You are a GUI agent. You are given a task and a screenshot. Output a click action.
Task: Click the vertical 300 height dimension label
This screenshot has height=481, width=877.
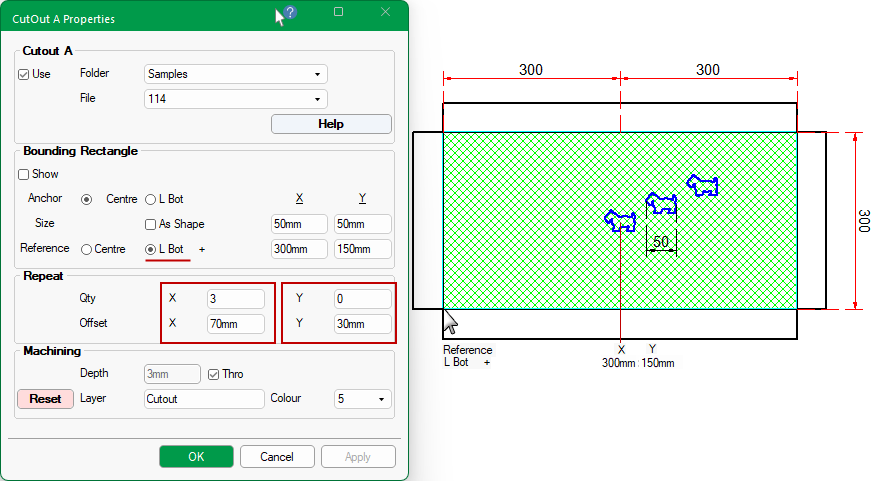pos(864,220)
